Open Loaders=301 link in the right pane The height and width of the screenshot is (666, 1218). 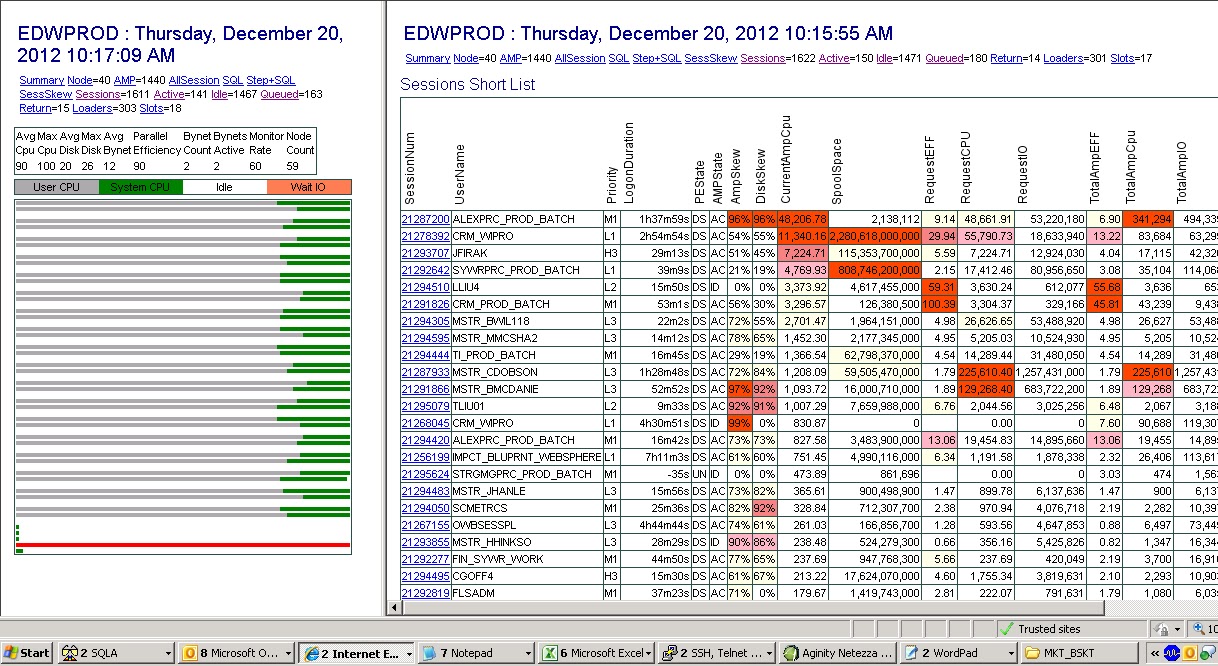click(x=1065, y=58)
